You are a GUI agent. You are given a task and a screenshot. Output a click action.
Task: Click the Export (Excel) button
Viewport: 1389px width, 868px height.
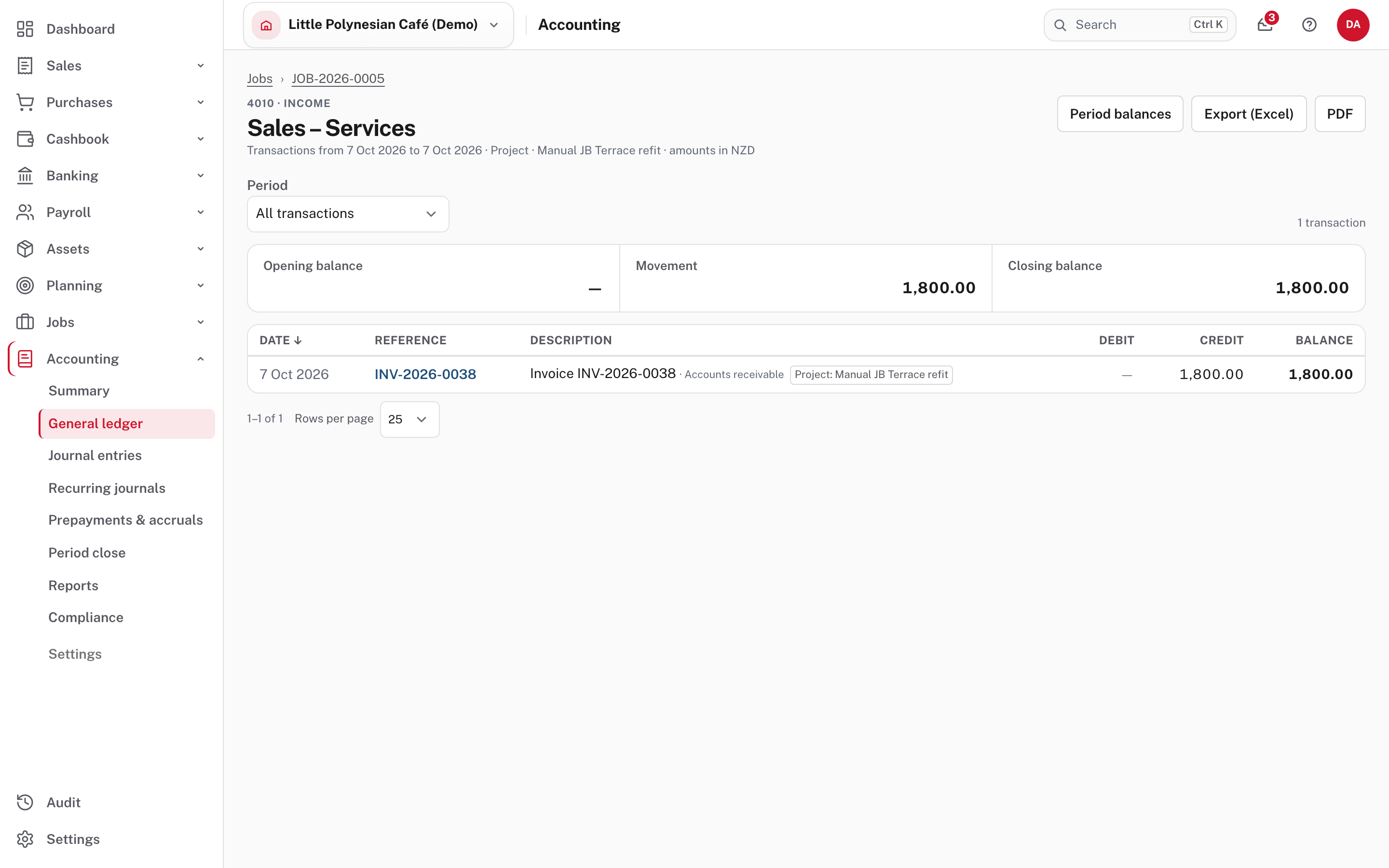(1248, 114)
